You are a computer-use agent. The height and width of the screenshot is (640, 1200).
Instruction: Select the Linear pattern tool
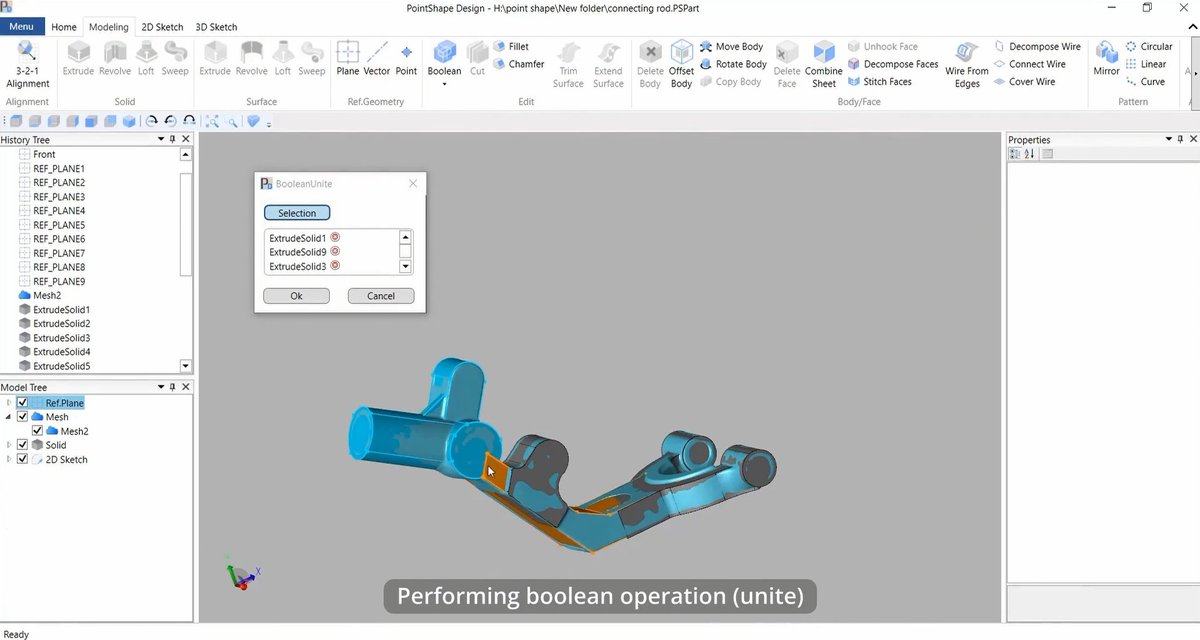click(1145, 64)
